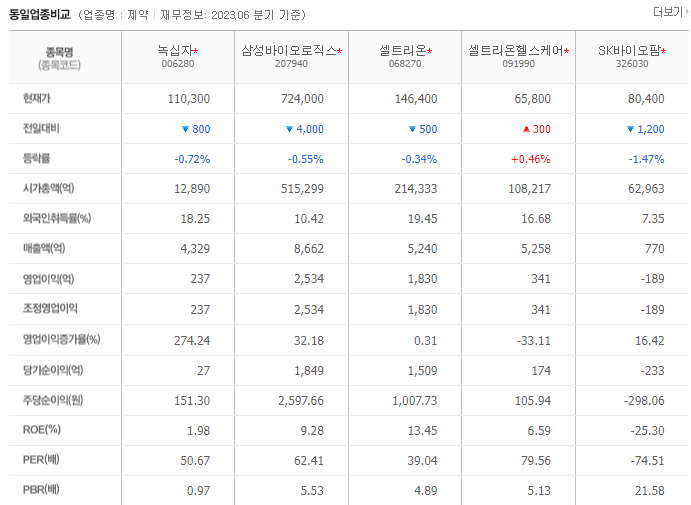Image resolution: width=691 pixels, height=505 pixels.
Task: Click the 녹십자 code 006280
Action: [x=178, y=64]
